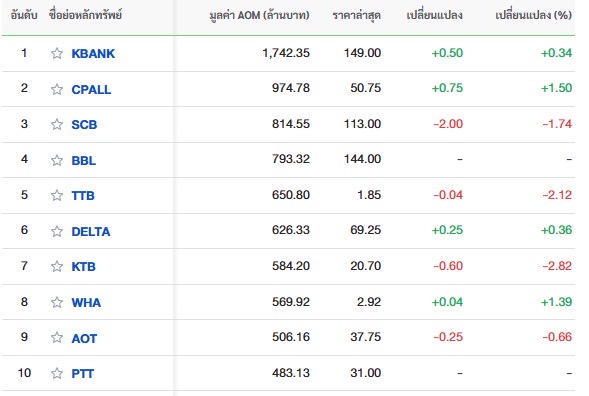Open the CPALL stock link

[91, 90]
